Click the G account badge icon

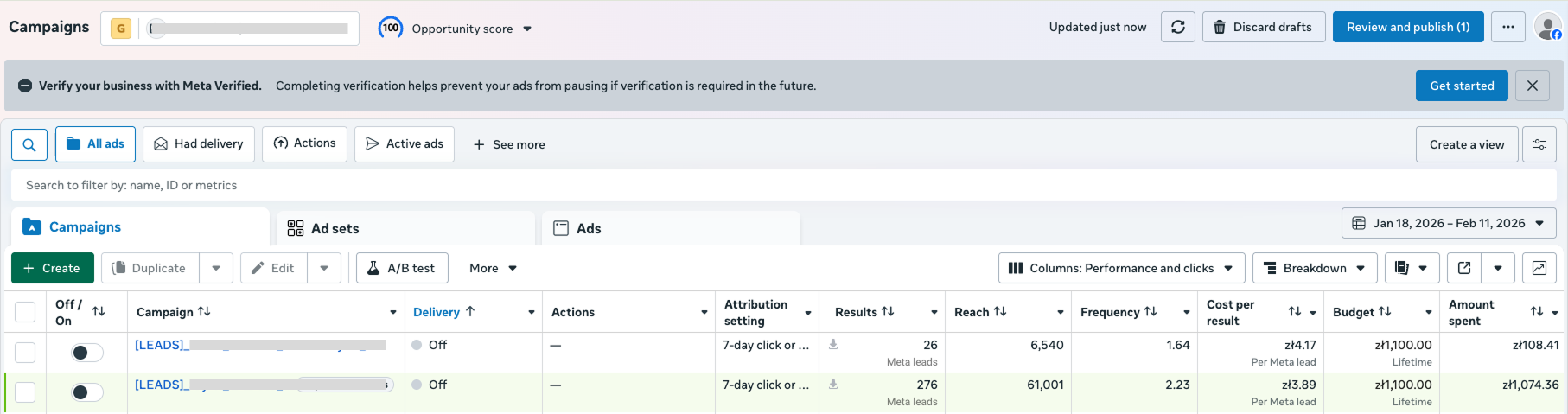click(121, 29)
